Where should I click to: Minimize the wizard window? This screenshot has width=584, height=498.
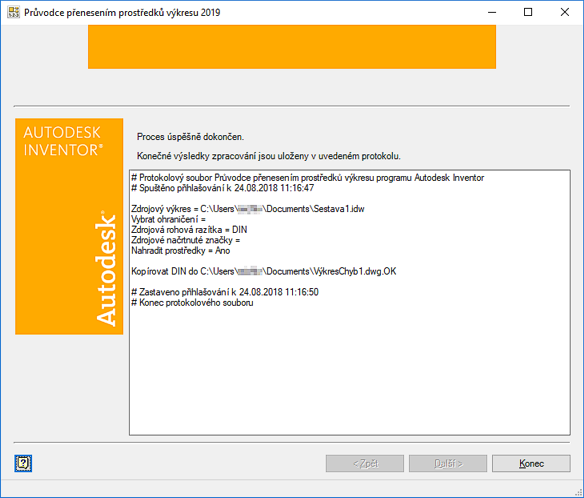(492, 12)
